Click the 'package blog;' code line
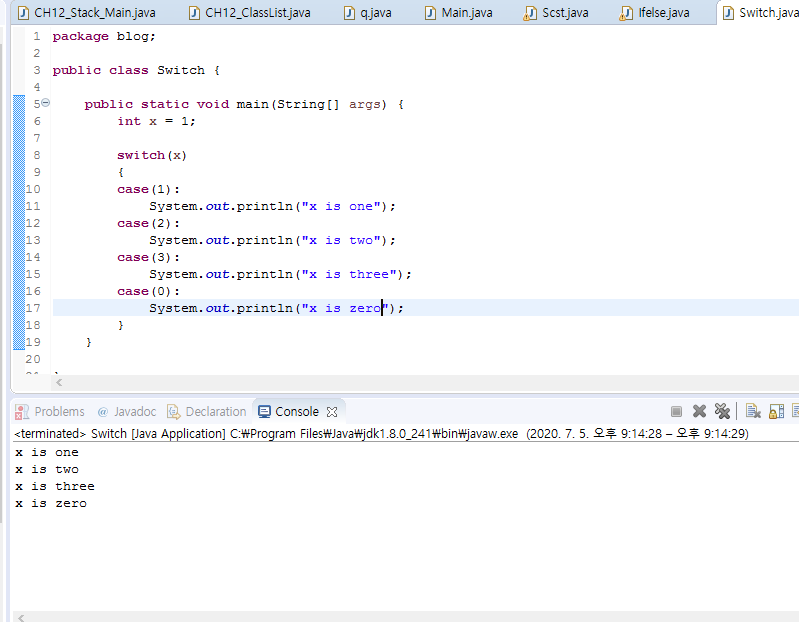Screen dimensions: 799x622 [x=104, y=36]
